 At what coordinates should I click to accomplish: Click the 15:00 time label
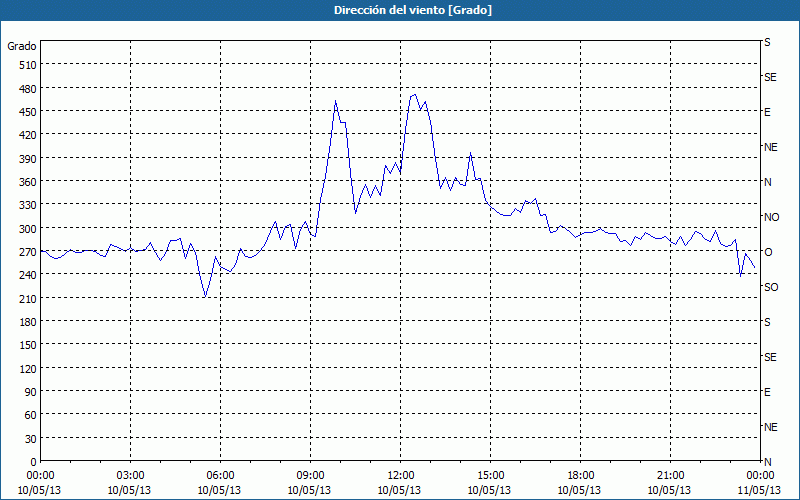click(490, 476)
